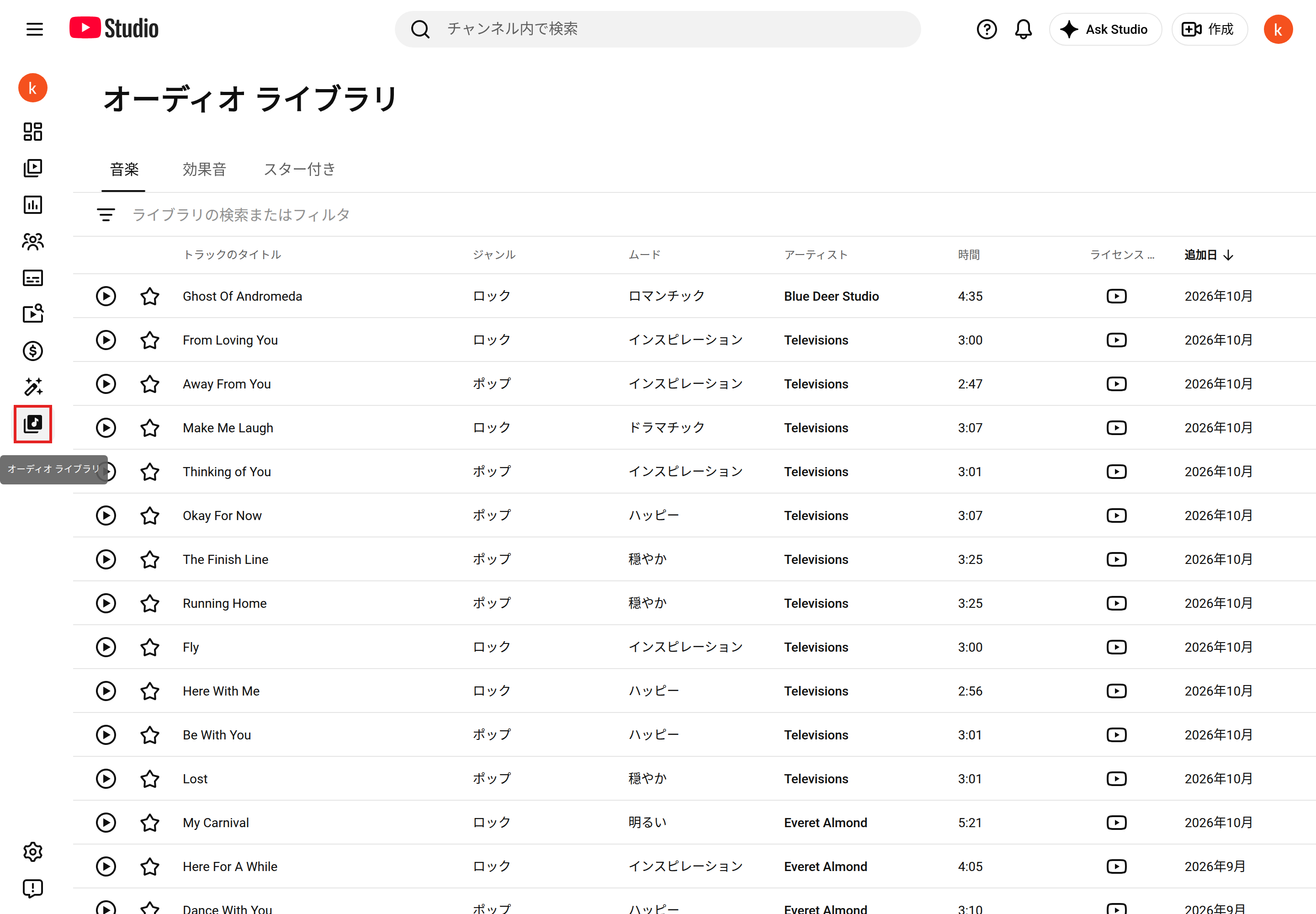Open the Dashboard icon in sidebar

(32, 132)
